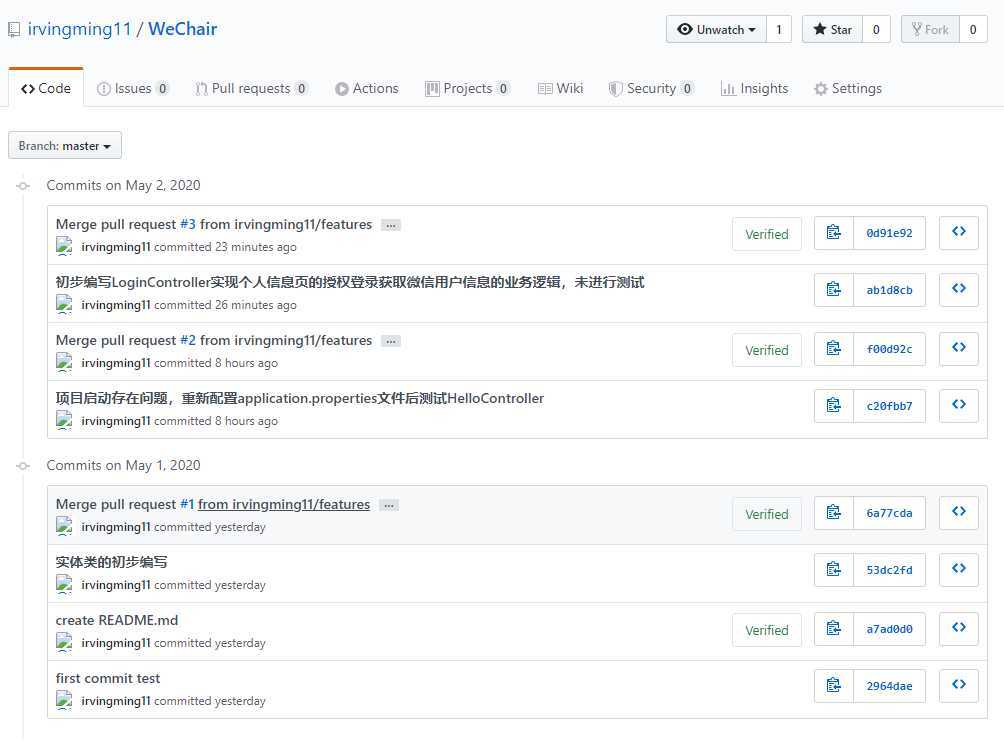Show Verified details for commit f00d92c

[766, 350]
